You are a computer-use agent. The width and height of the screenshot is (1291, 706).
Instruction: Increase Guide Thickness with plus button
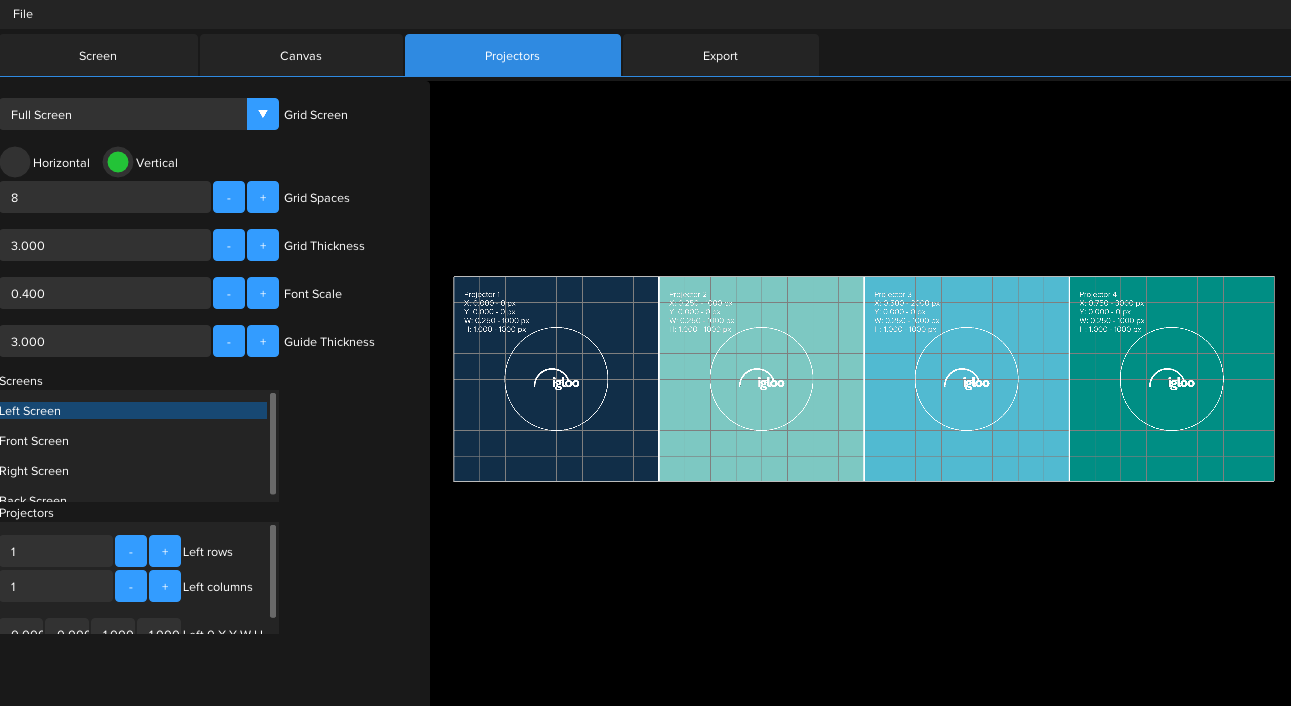[x=263, y=342]
